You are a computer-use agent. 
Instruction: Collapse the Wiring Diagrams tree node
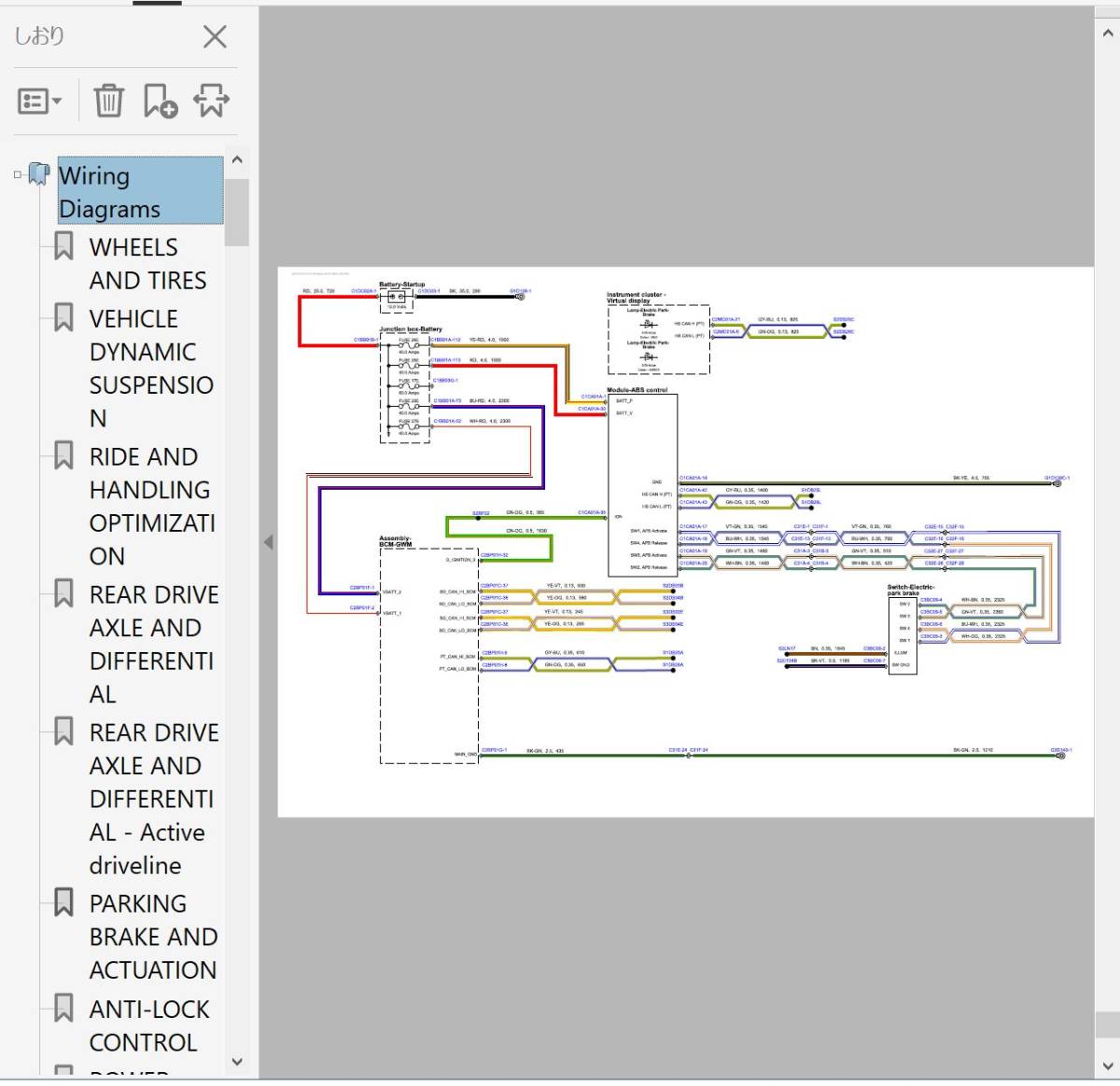pyautogui.click(x=18, y=174)
